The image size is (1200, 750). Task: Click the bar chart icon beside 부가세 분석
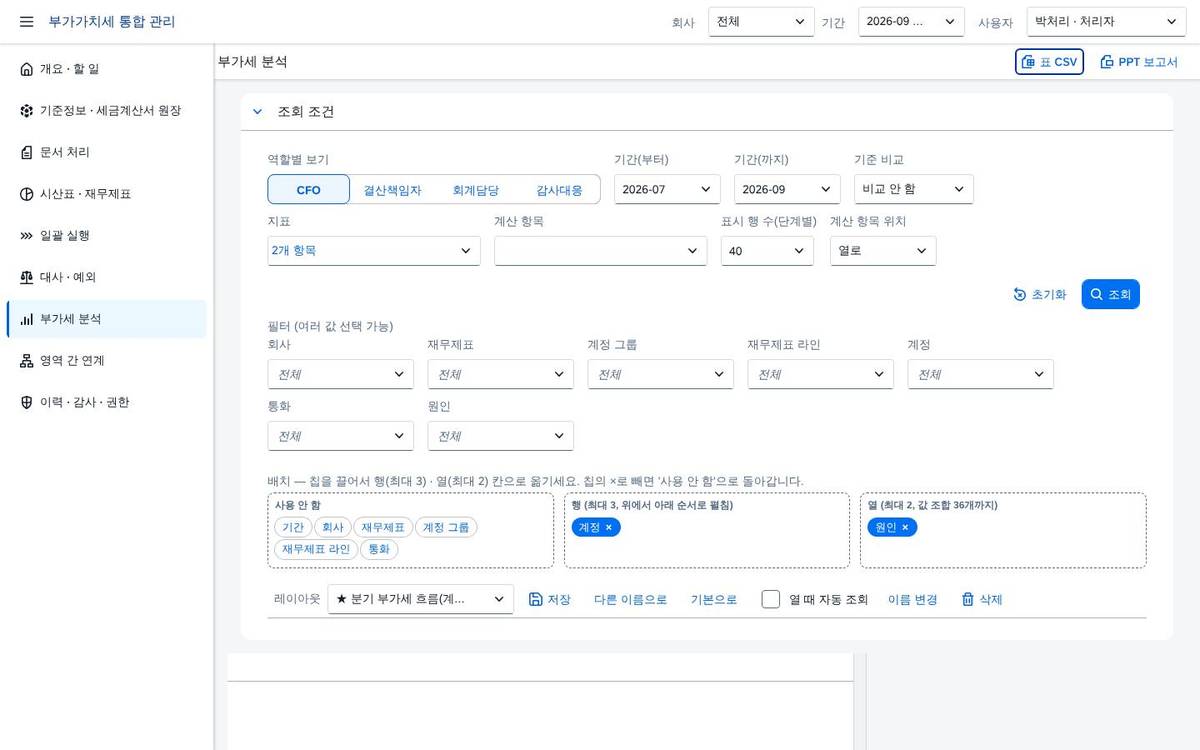pyautogui.click(x=26, y=319)
